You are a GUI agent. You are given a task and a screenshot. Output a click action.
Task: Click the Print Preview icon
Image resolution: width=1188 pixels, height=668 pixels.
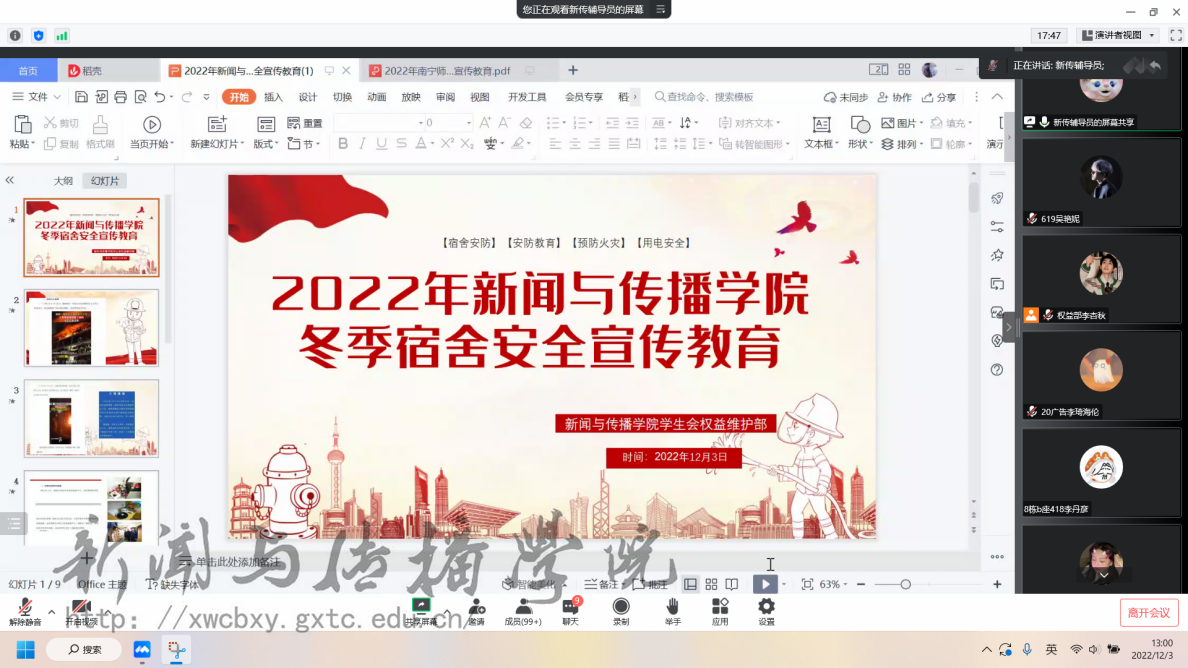(140, 97)
